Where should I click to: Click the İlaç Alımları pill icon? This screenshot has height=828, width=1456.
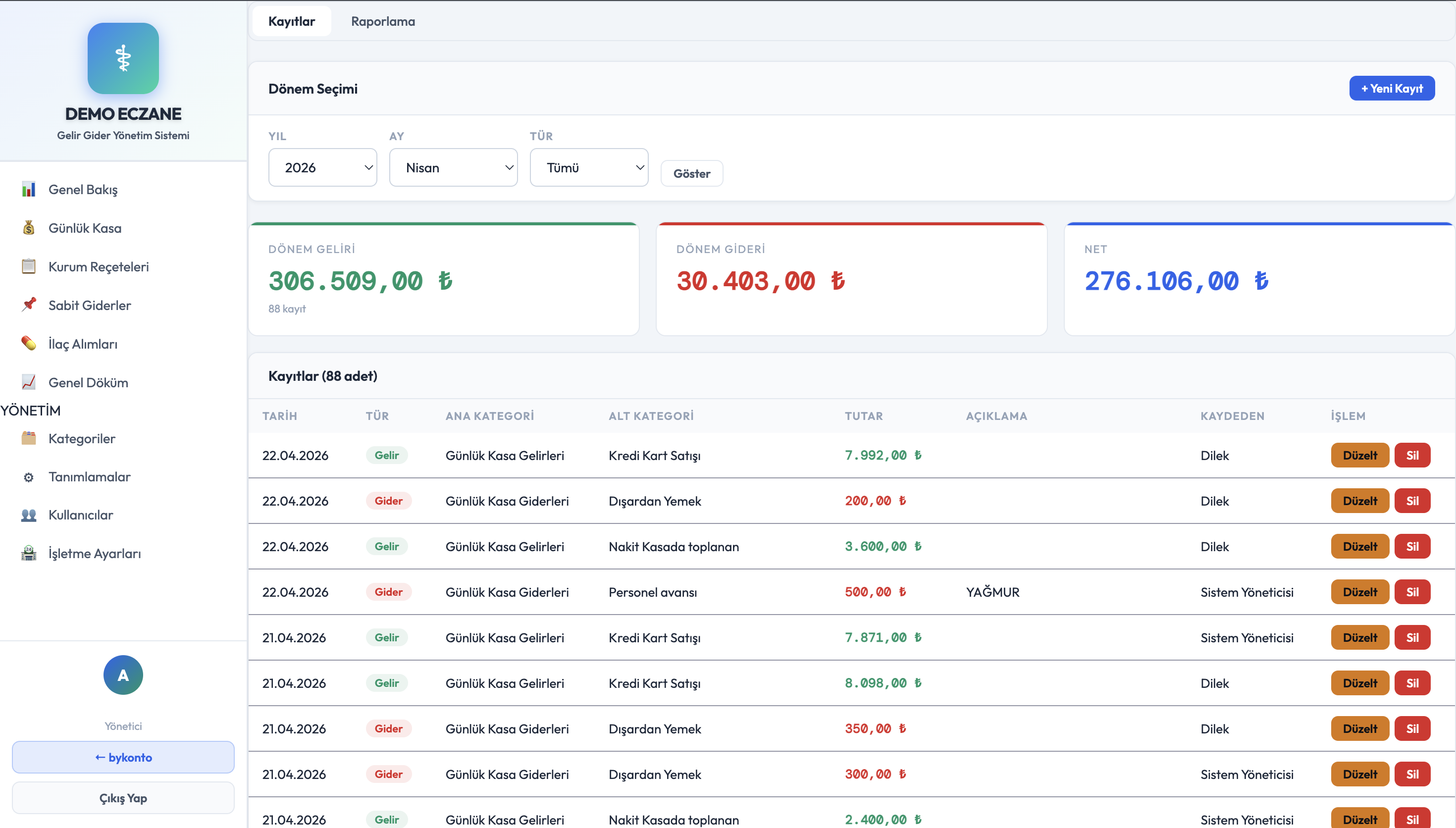(x=28, y=344)
